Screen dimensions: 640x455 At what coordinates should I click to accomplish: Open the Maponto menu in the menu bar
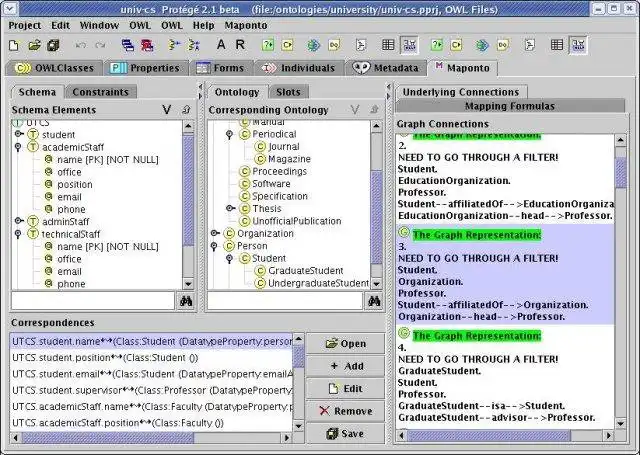(246, 25)
